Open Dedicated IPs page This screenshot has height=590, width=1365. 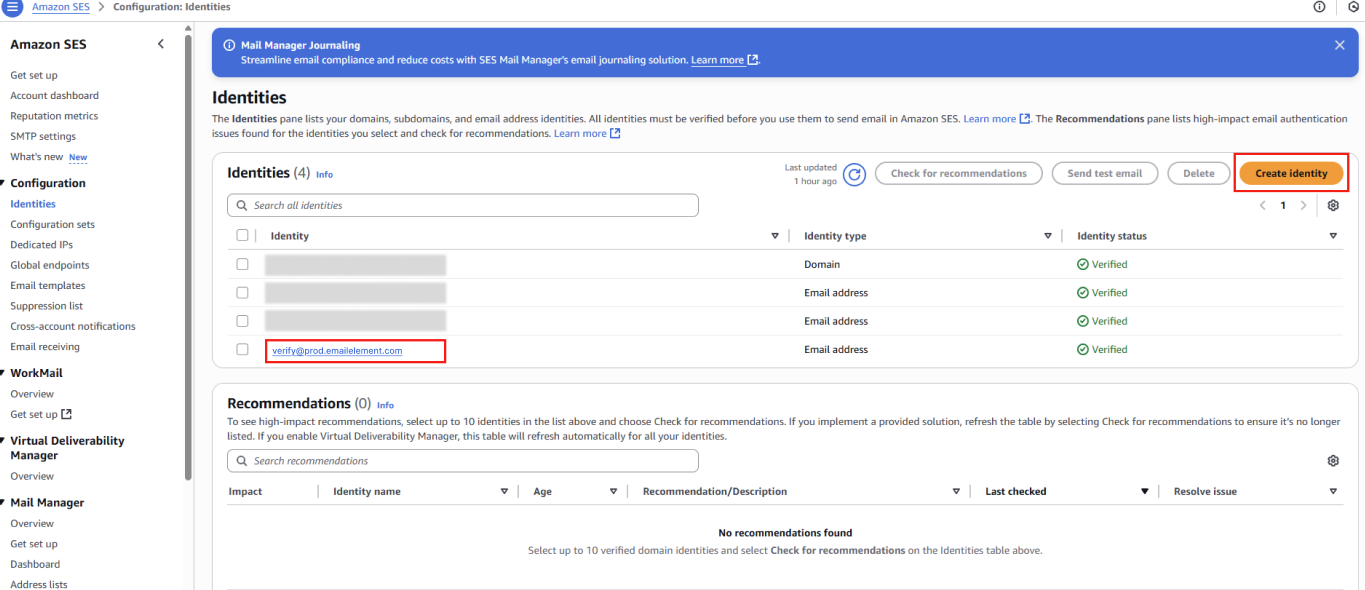pos(41,244)
